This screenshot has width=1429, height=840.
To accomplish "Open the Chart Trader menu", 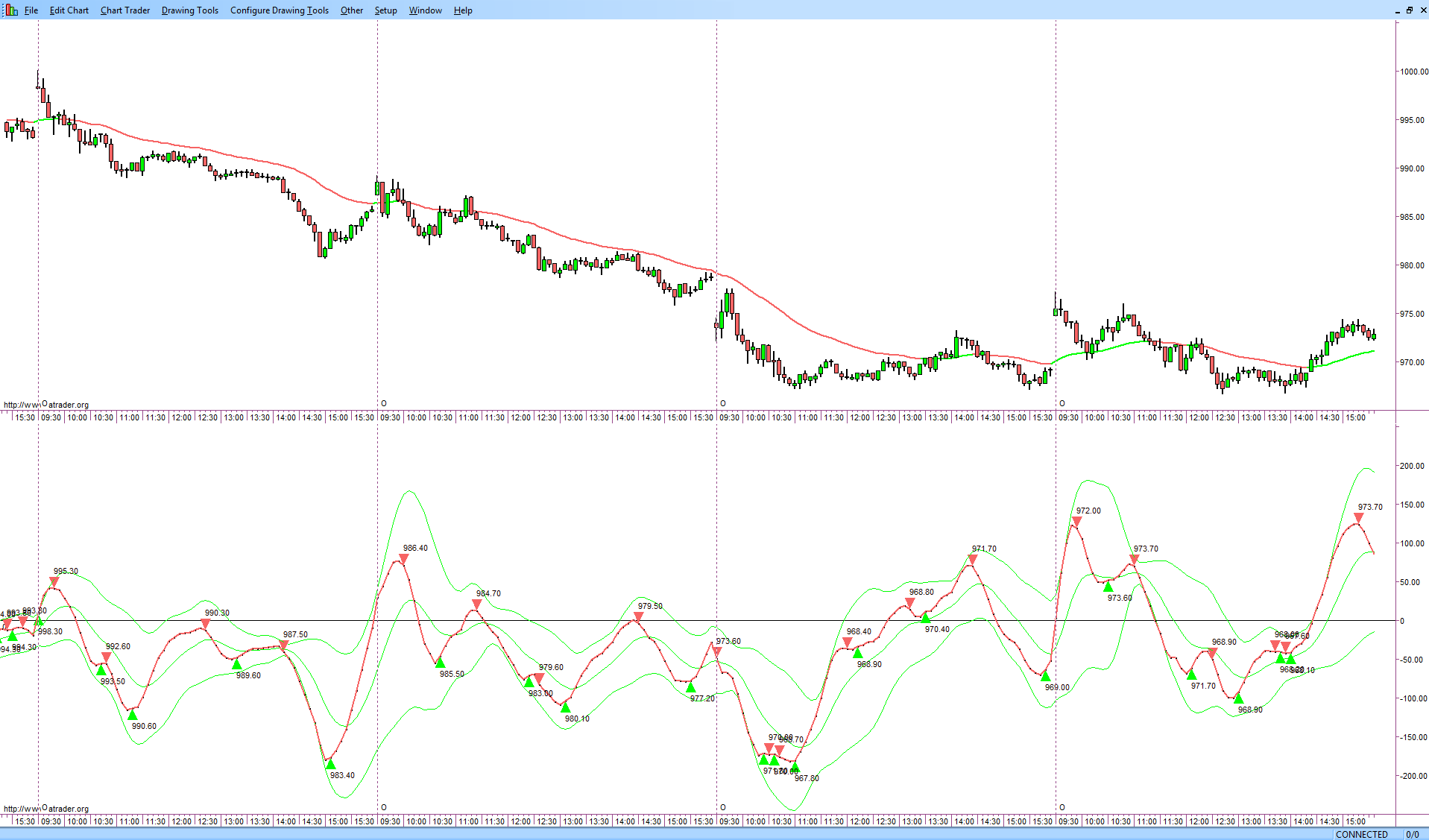I will (125, 10).
